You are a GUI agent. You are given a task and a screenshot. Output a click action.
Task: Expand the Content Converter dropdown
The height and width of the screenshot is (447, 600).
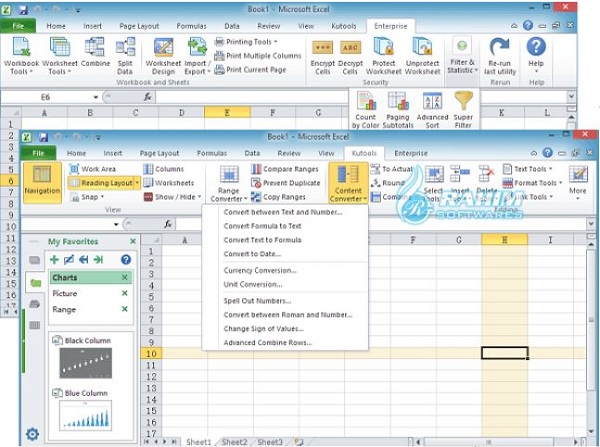tap(348, 183)
